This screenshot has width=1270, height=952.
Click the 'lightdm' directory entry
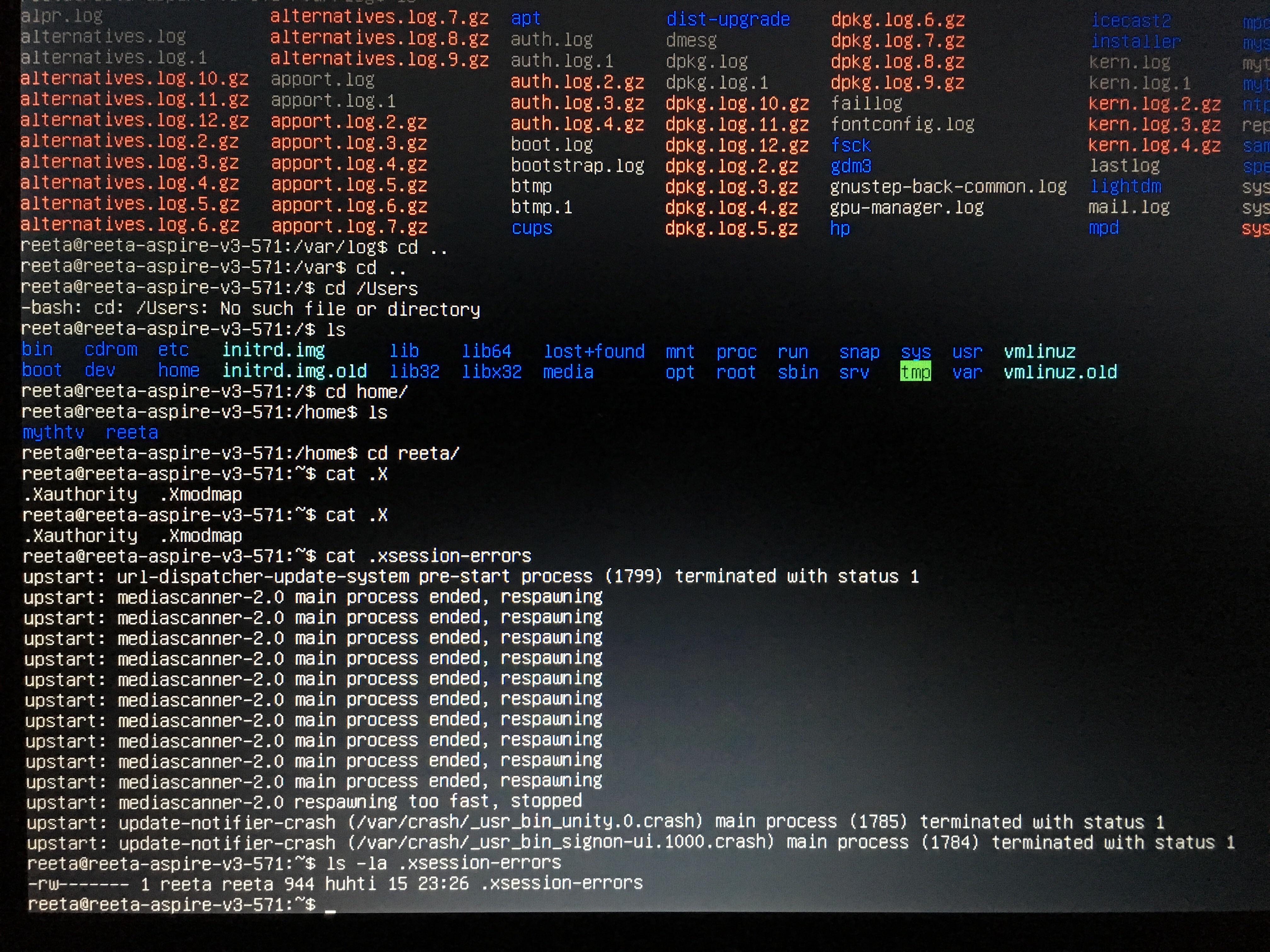click(1125, 186)
